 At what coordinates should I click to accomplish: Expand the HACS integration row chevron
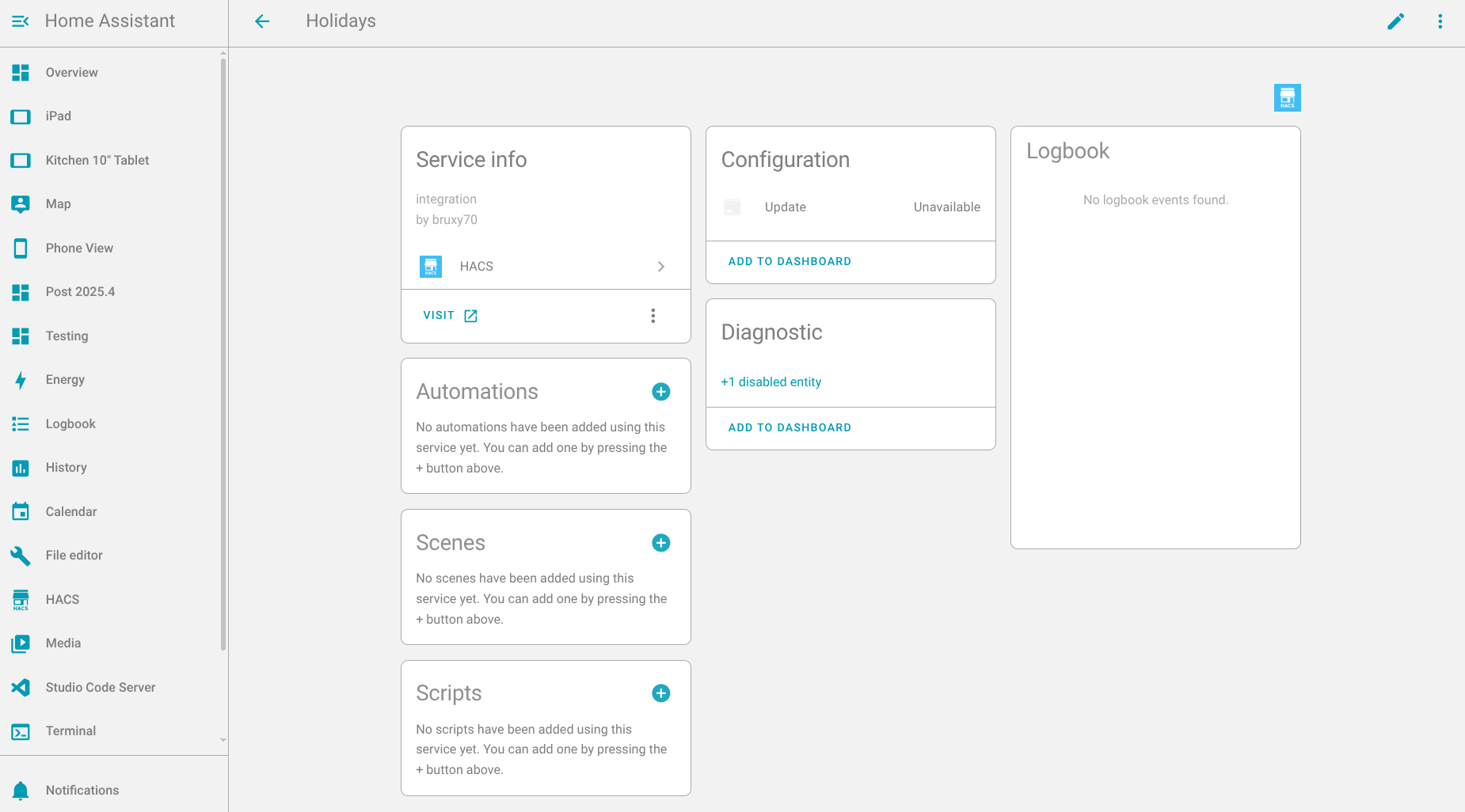(660, 267)
